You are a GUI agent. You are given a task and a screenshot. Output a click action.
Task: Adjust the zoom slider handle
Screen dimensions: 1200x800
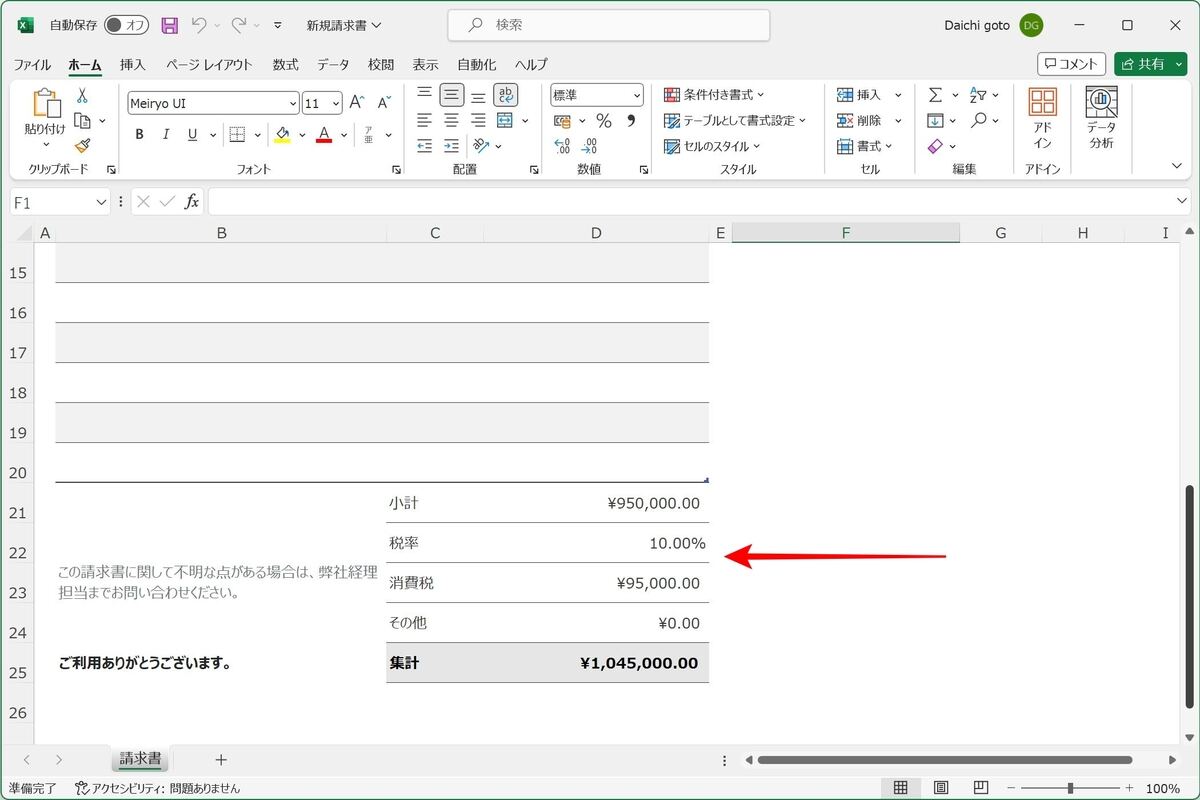1070,788
